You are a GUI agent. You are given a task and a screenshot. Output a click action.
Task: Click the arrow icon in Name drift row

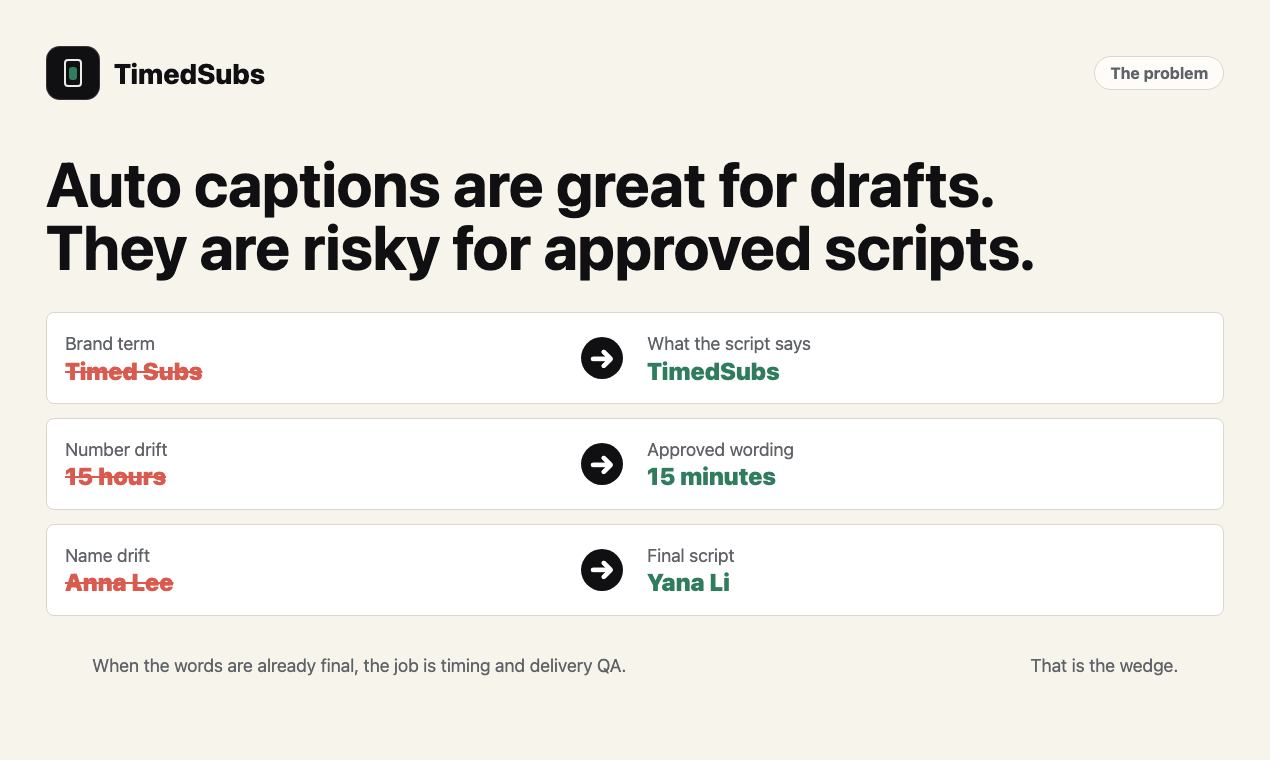click(602, 570)
